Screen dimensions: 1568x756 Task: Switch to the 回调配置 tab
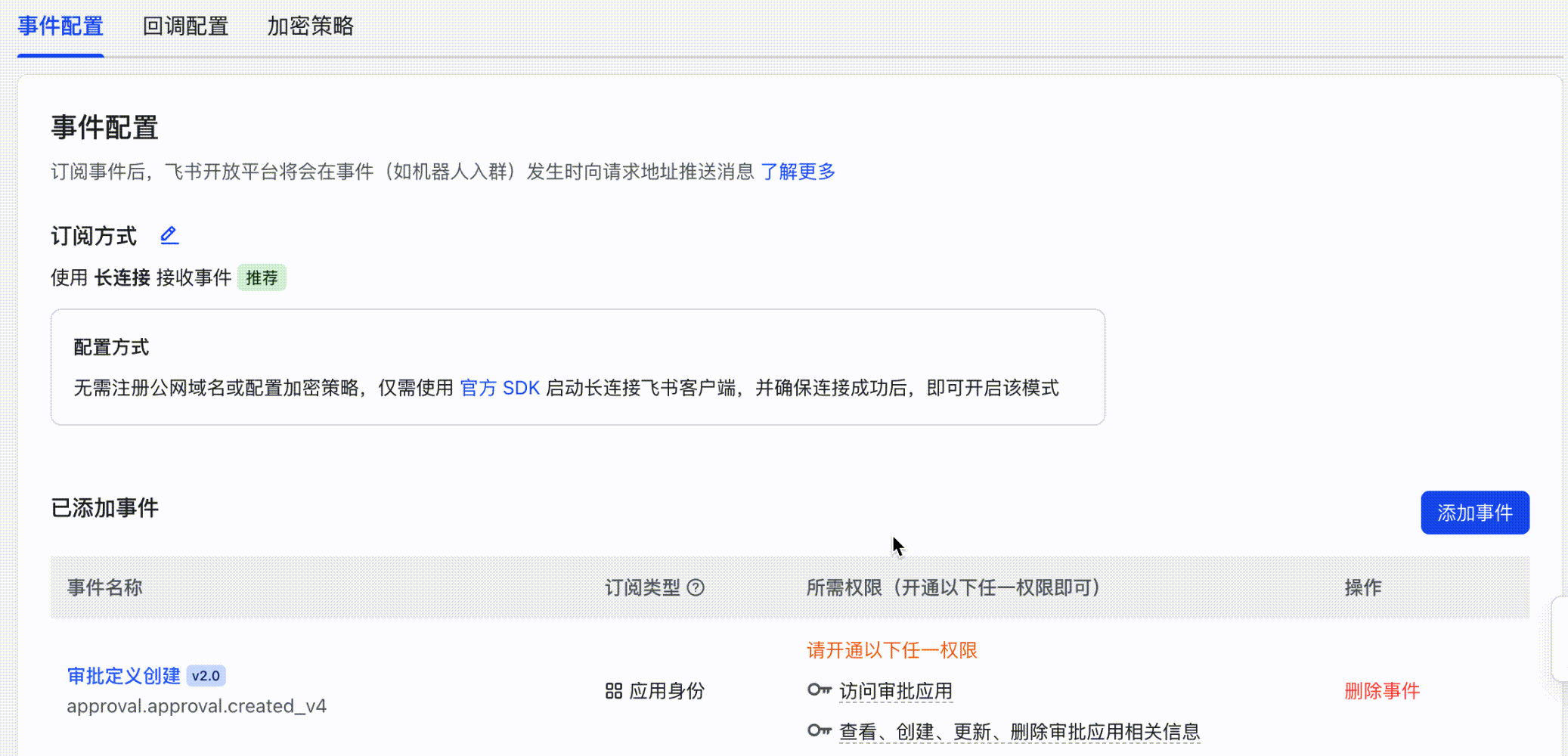pos(185,26)
